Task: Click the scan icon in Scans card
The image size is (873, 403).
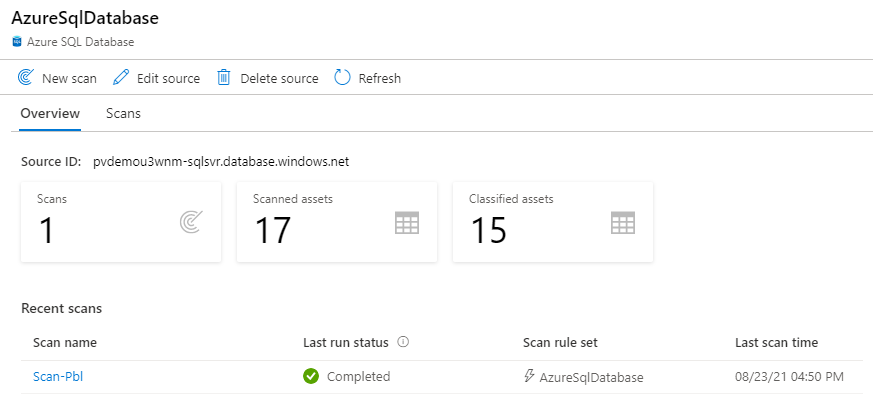Action: click(x=191, y=223)
